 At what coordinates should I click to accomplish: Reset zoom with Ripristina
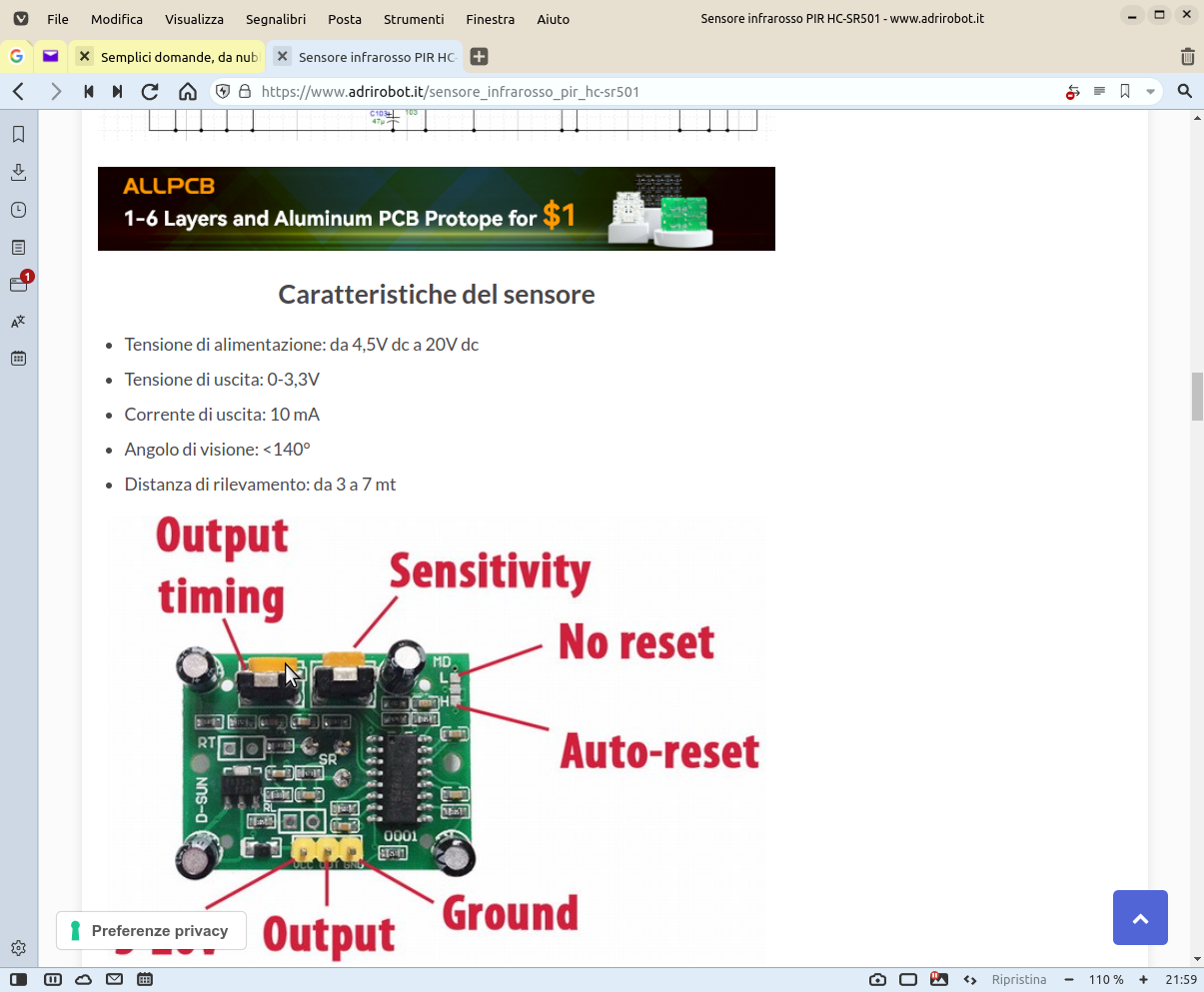pos(1019,980)
